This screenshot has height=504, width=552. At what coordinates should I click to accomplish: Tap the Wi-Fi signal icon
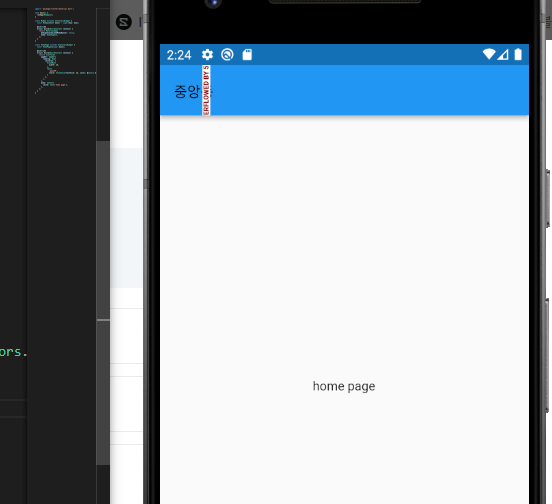[489, 54]
